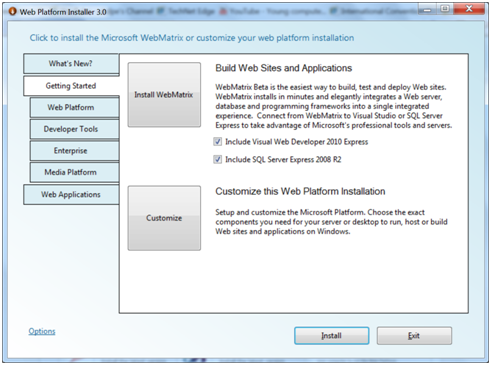Close the Web Platform Installer window
The height and width of the screenshot is (365, 491).
469,9
